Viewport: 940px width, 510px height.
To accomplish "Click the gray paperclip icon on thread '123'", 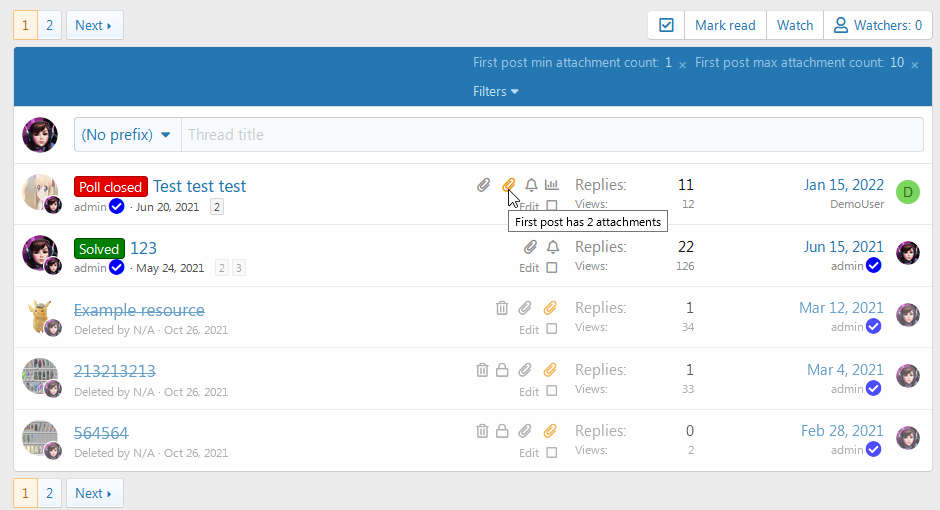I will click(x=530, y=247).
